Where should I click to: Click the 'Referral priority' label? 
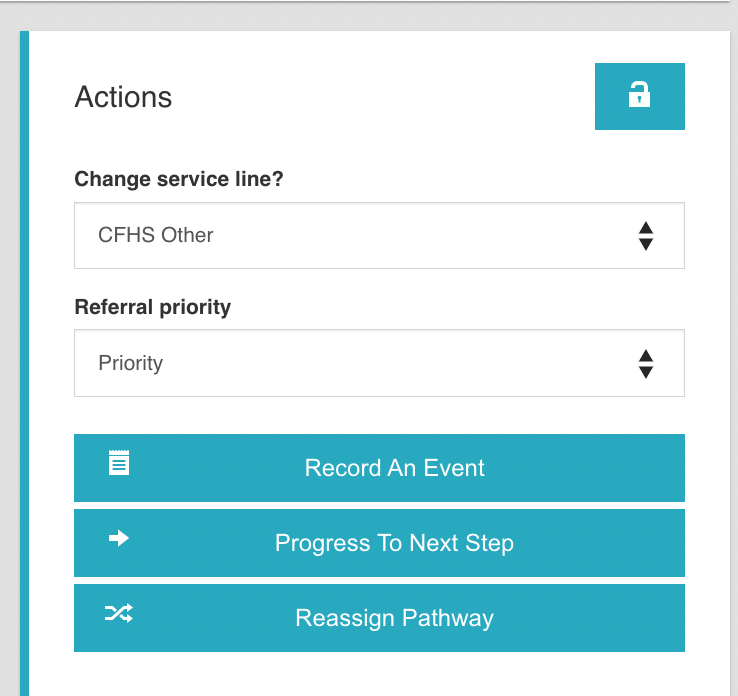pyautogui.click(x=152, y=307)
